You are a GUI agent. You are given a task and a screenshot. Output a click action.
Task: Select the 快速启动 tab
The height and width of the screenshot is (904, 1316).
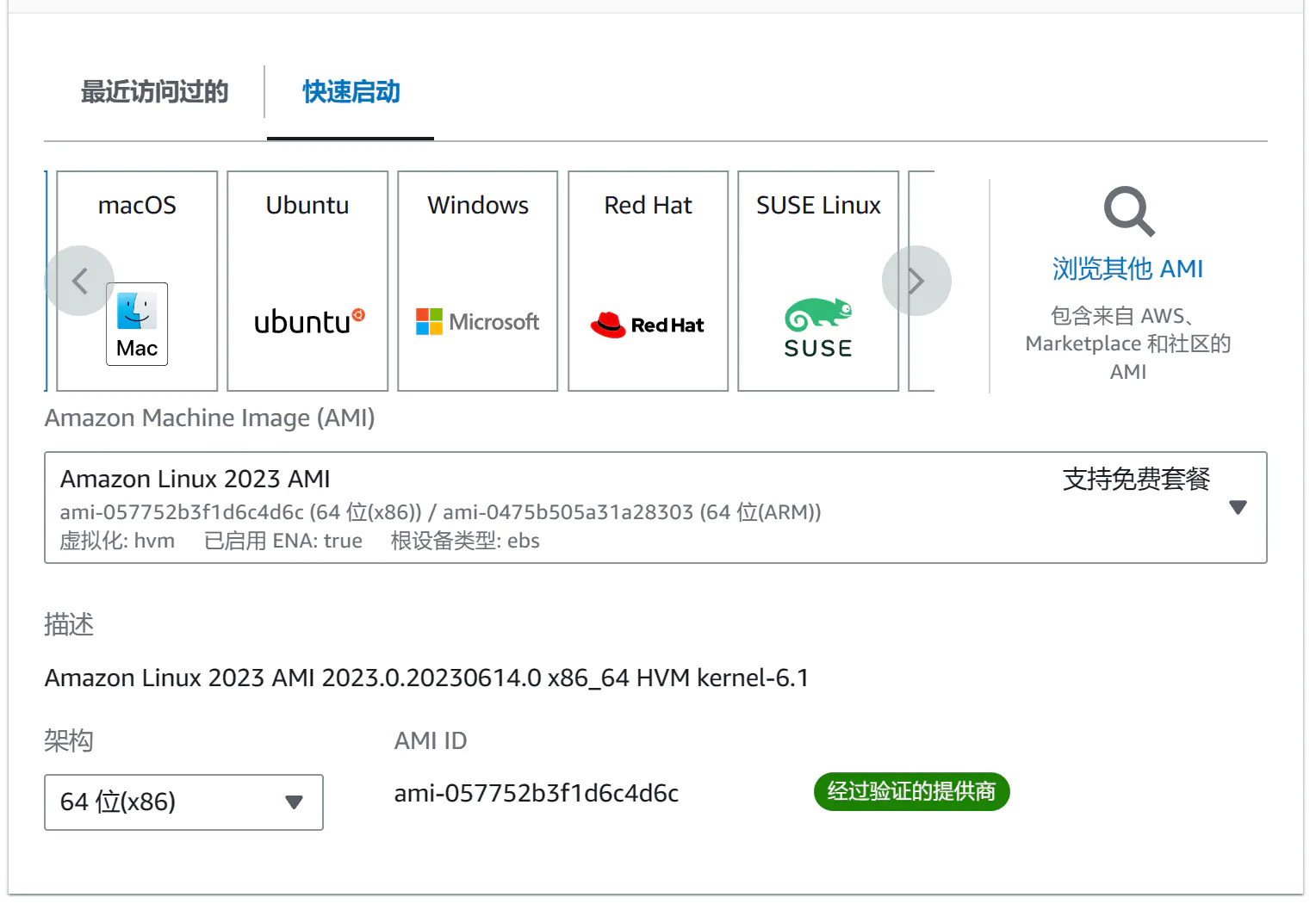tap(351, 91)
